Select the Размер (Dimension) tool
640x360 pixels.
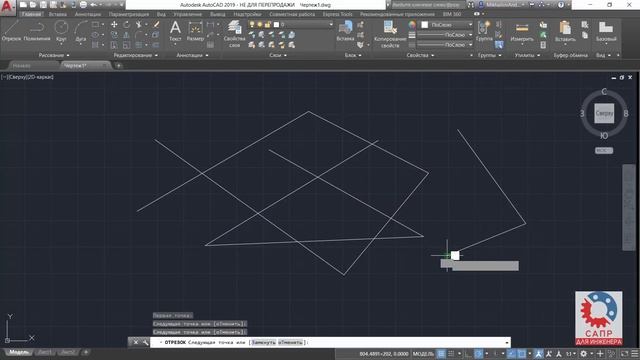point(196,31)
